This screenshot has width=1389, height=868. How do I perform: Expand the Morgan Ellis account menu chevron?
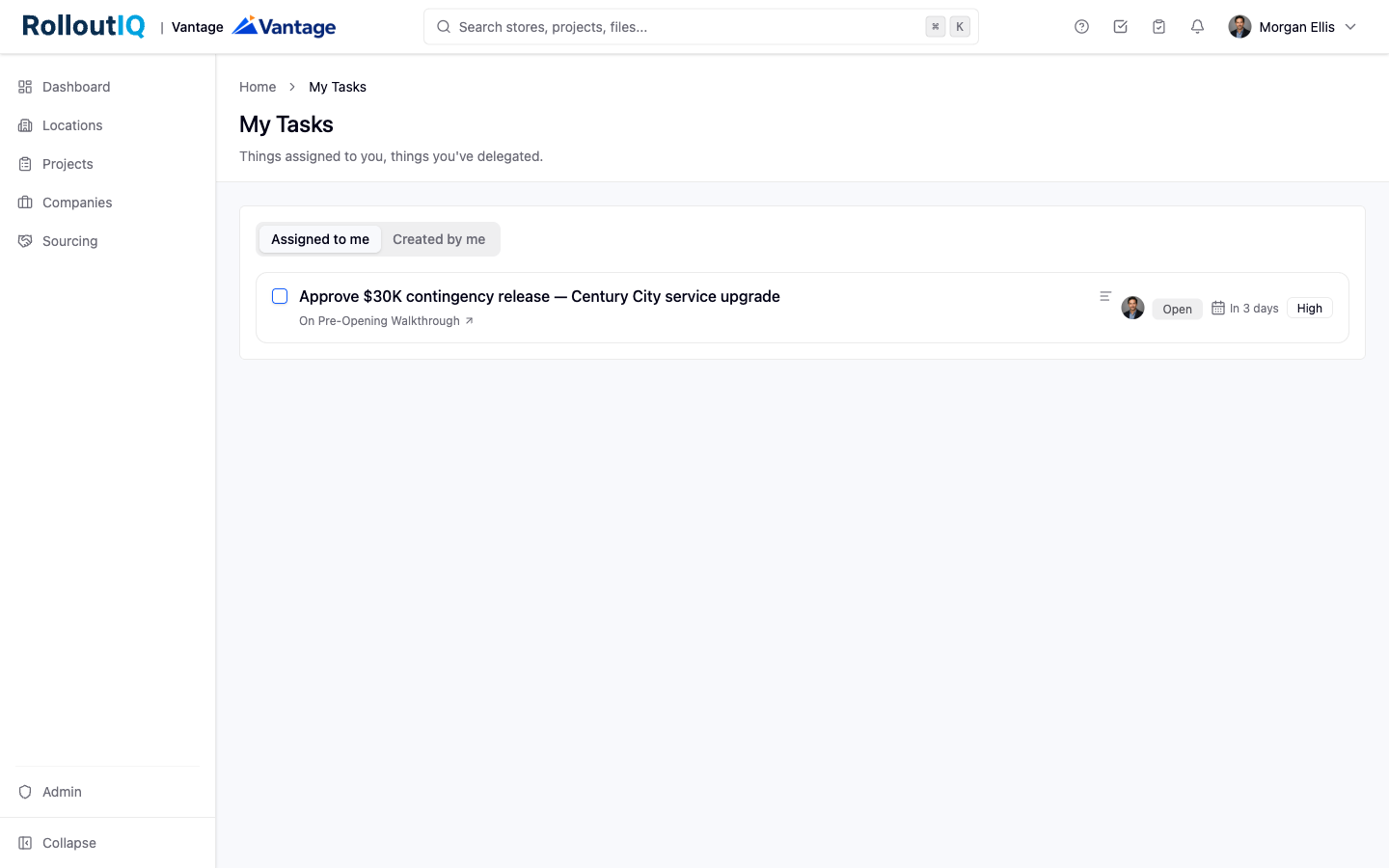[x=1350, y=27]
